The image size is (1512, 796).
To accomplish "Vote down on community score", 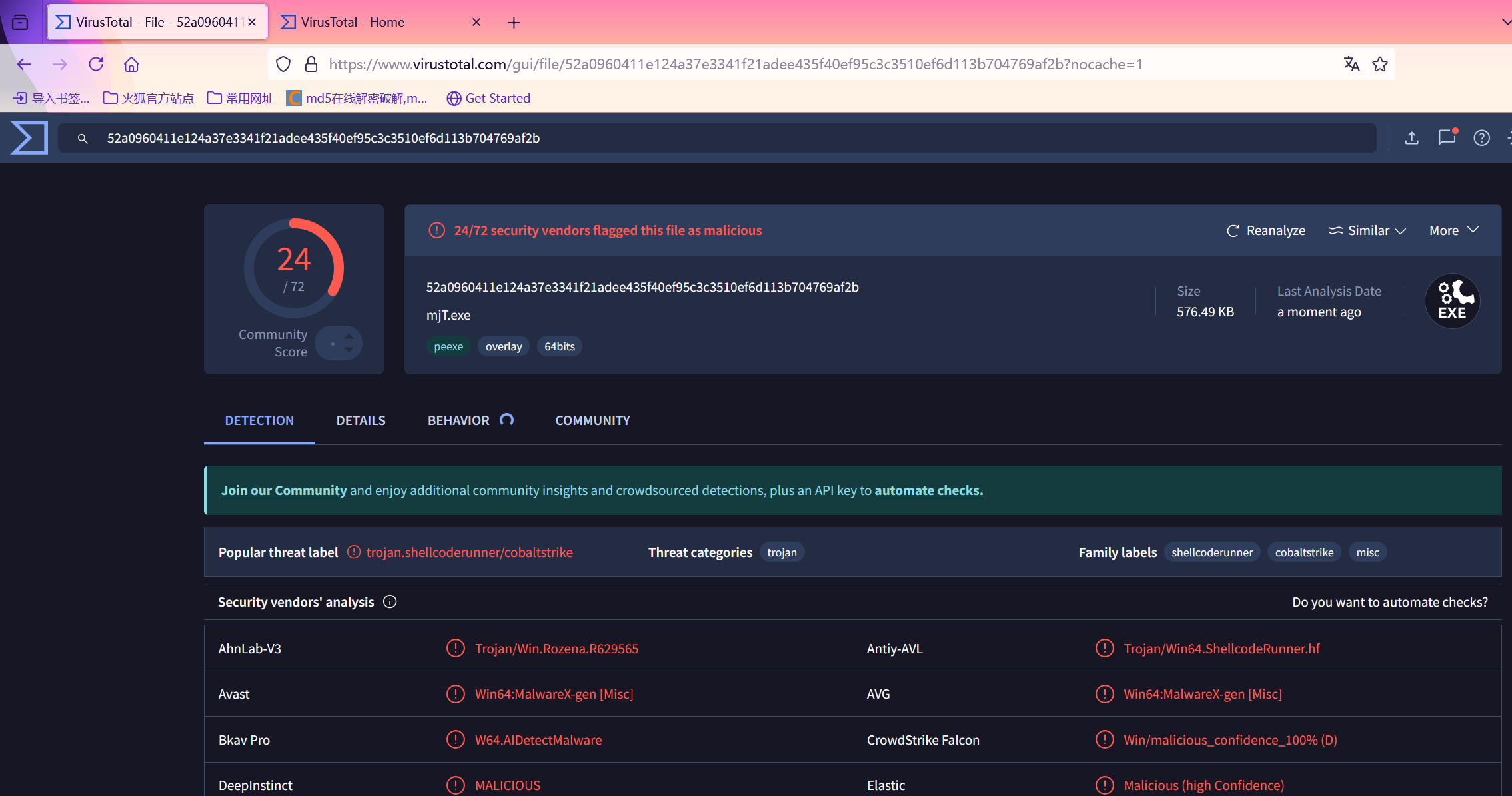I will [349, 350].
